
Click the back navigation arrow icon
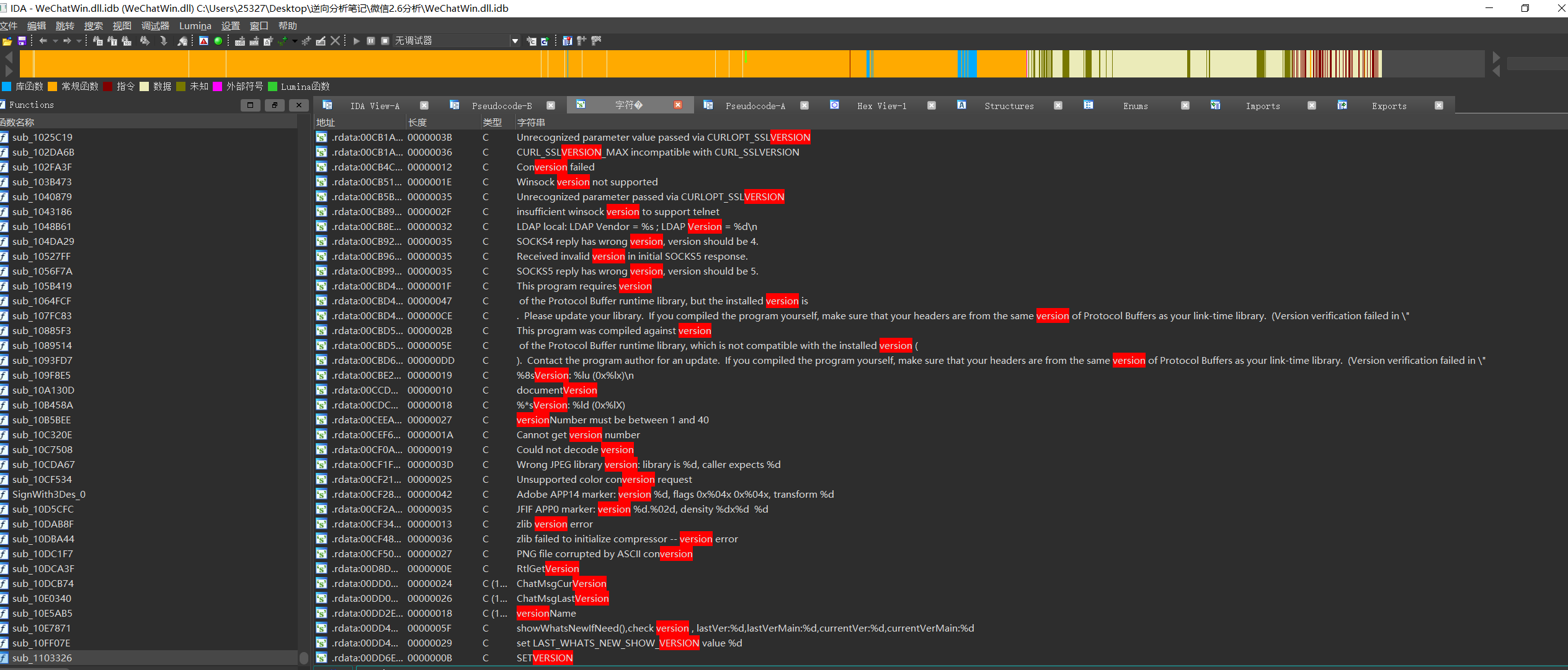click(43, 41)
